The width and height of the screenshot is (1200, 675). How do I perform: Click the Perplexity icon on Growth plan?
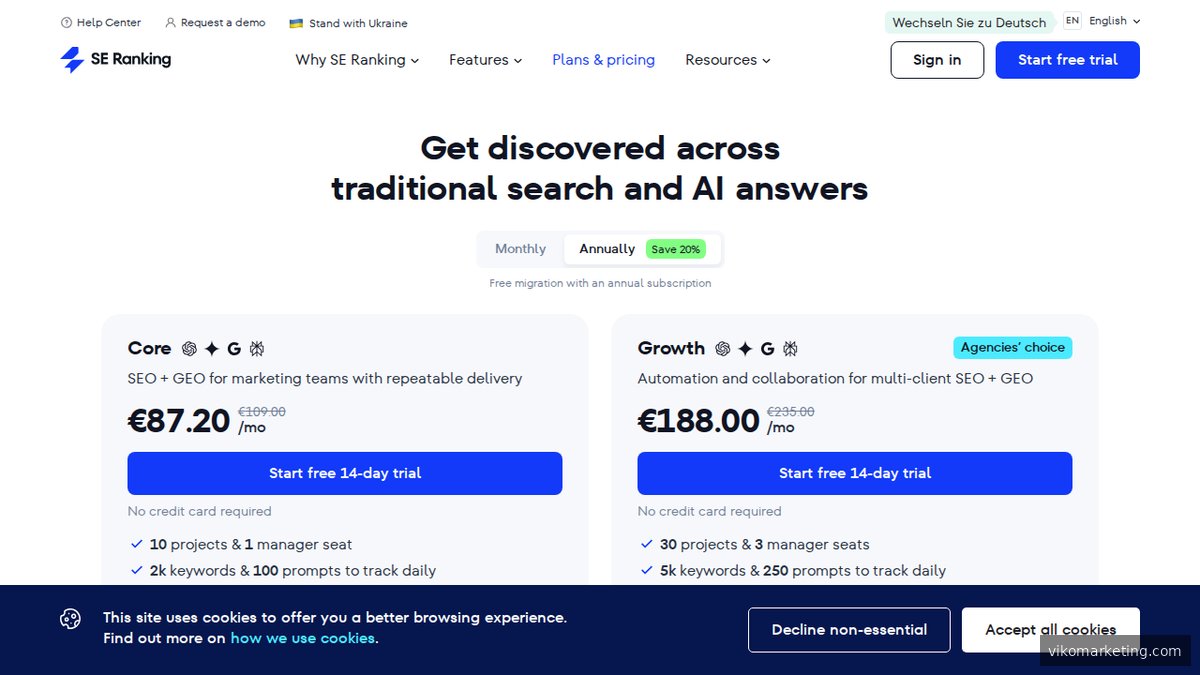pyautogui.click(x=790, y=349)
